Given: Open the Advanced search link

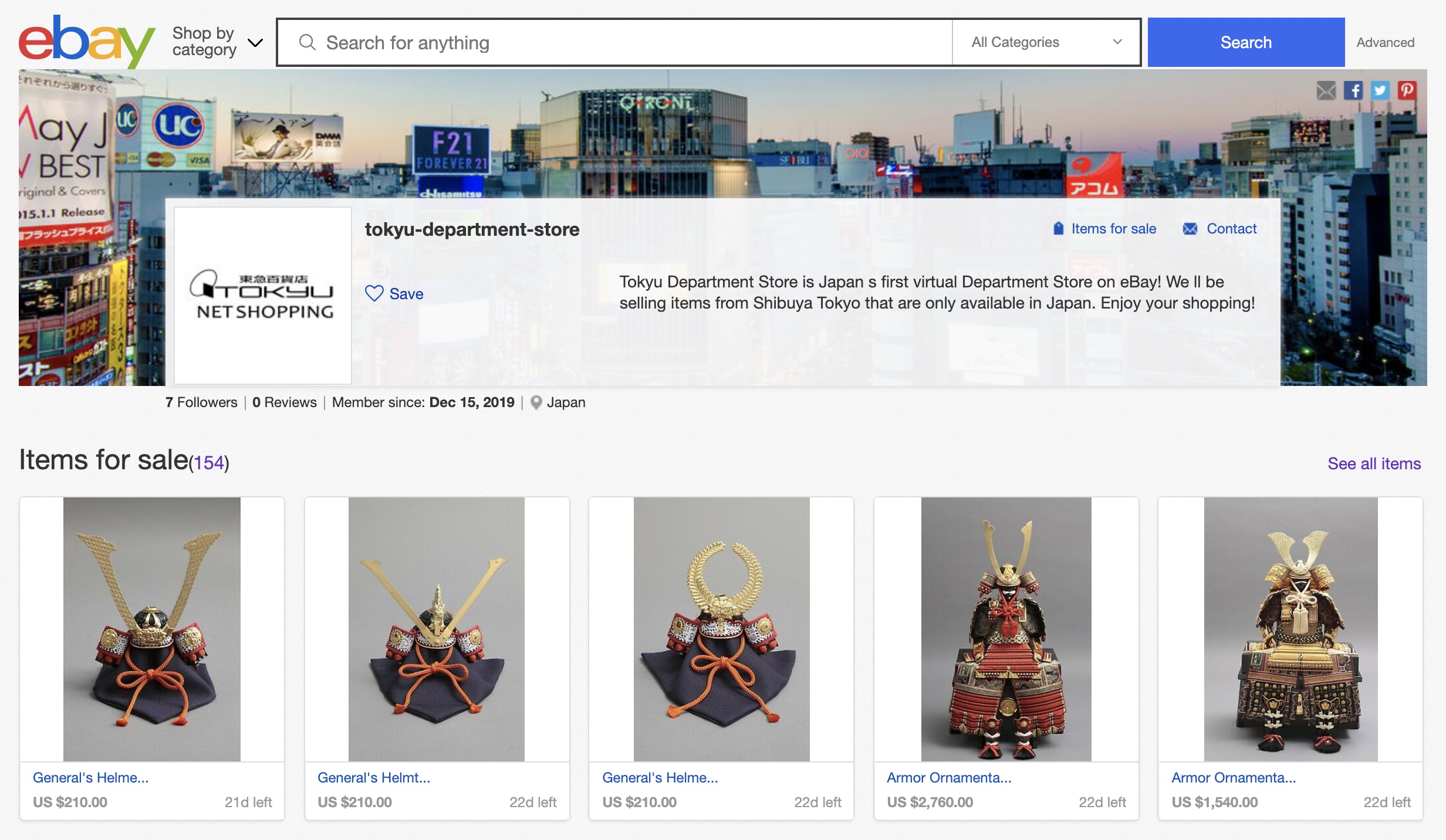Looking at the screenshot, I should coord(1386,42).
